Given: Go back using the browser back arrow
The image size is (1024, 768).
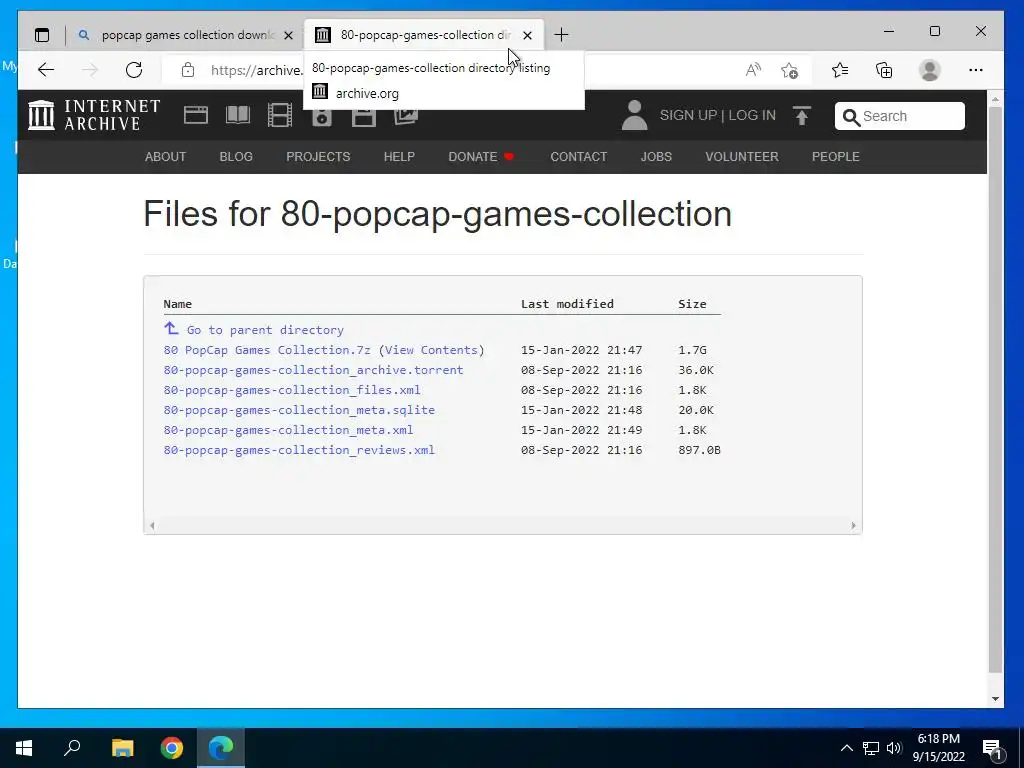Looking at the screenshot, I should [x=46, y=70].
